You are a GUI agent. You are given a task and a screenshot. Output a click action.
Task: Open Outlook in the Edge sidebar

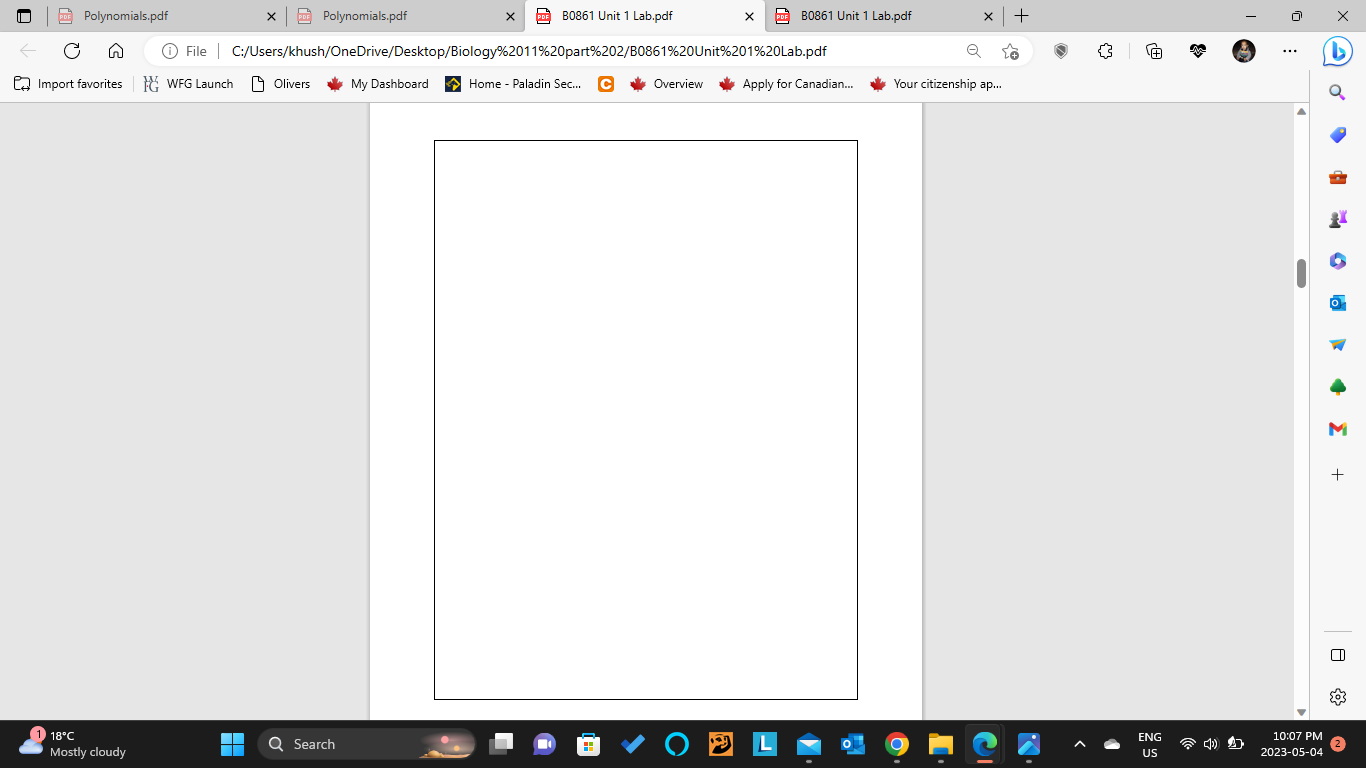click(1337, 303)
